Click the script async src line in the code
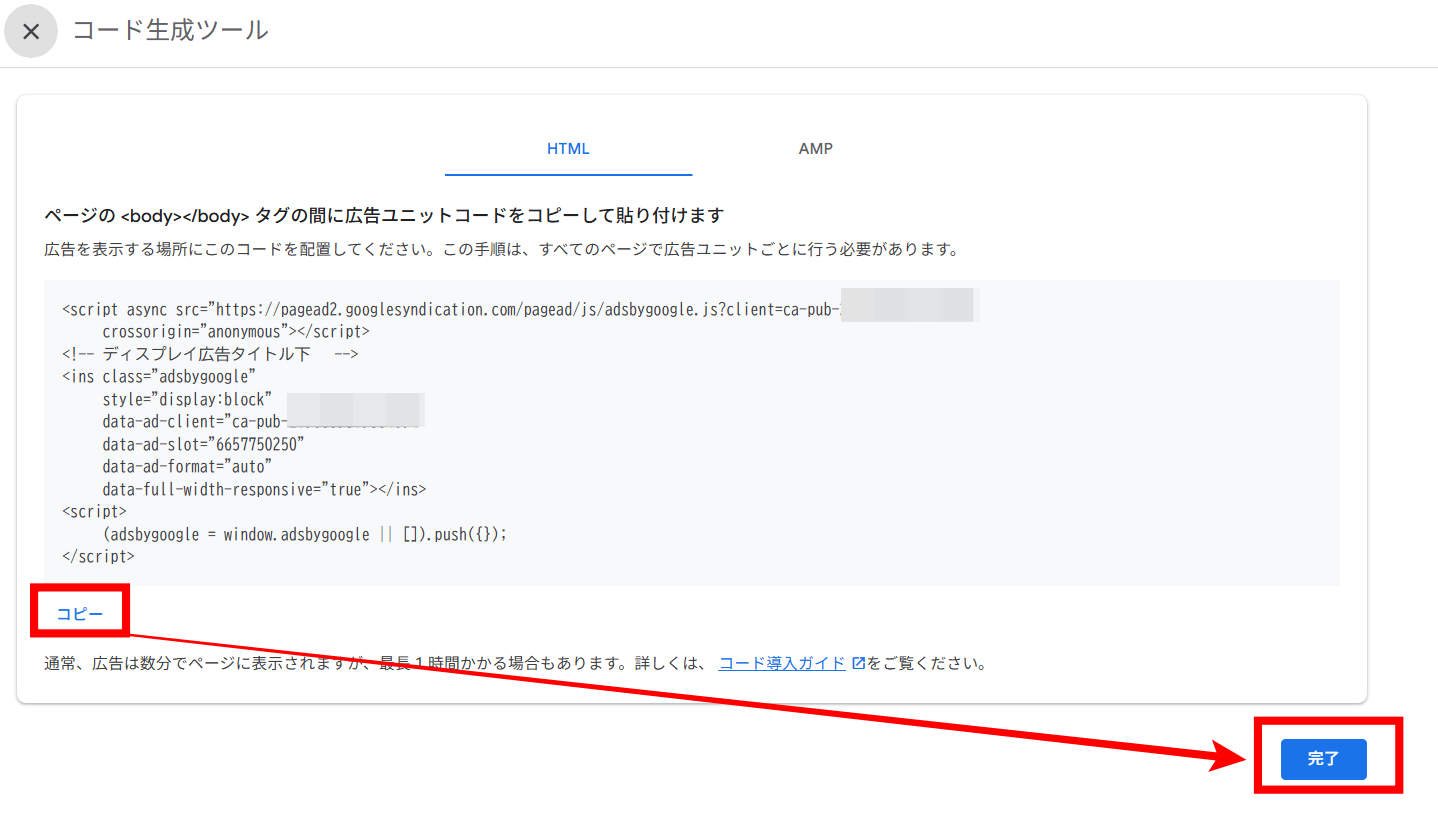This screenshot has height=815, width=1438. tap(450, 309)
